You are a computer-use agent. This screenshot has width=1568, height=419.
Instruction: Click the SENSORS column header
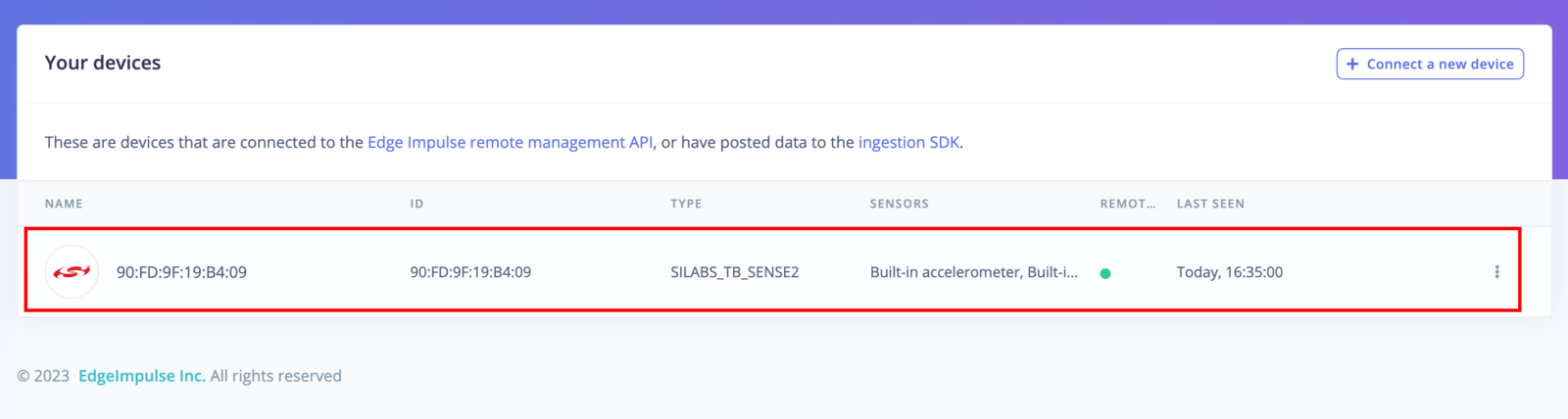[x=899, y=204]
